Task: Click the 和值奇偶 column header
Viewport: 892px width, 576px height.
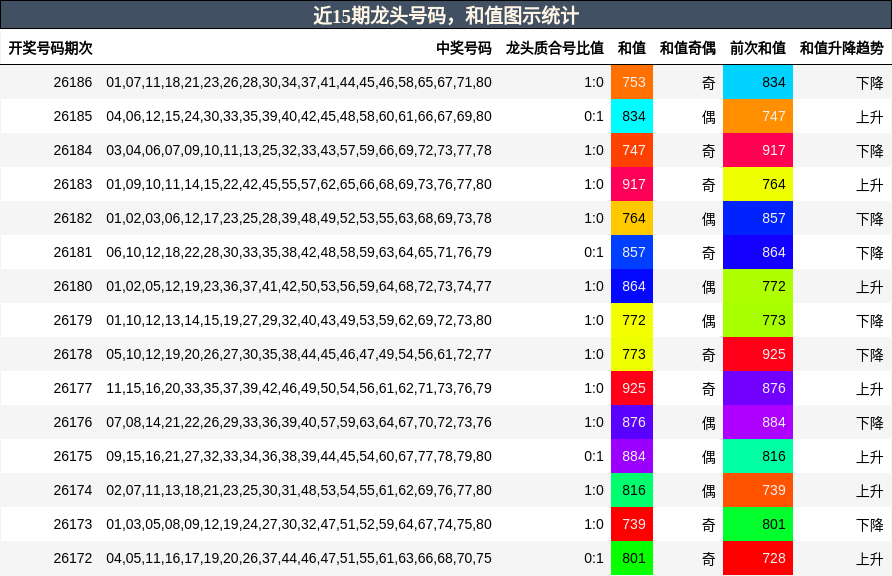Action: pos(687,48)
